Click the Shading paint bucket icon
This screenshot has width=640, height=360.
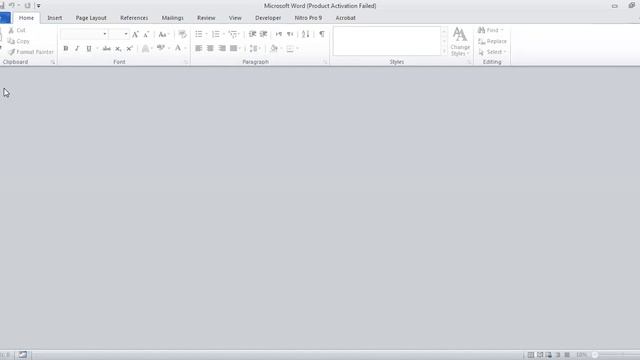tap(274, 49)
